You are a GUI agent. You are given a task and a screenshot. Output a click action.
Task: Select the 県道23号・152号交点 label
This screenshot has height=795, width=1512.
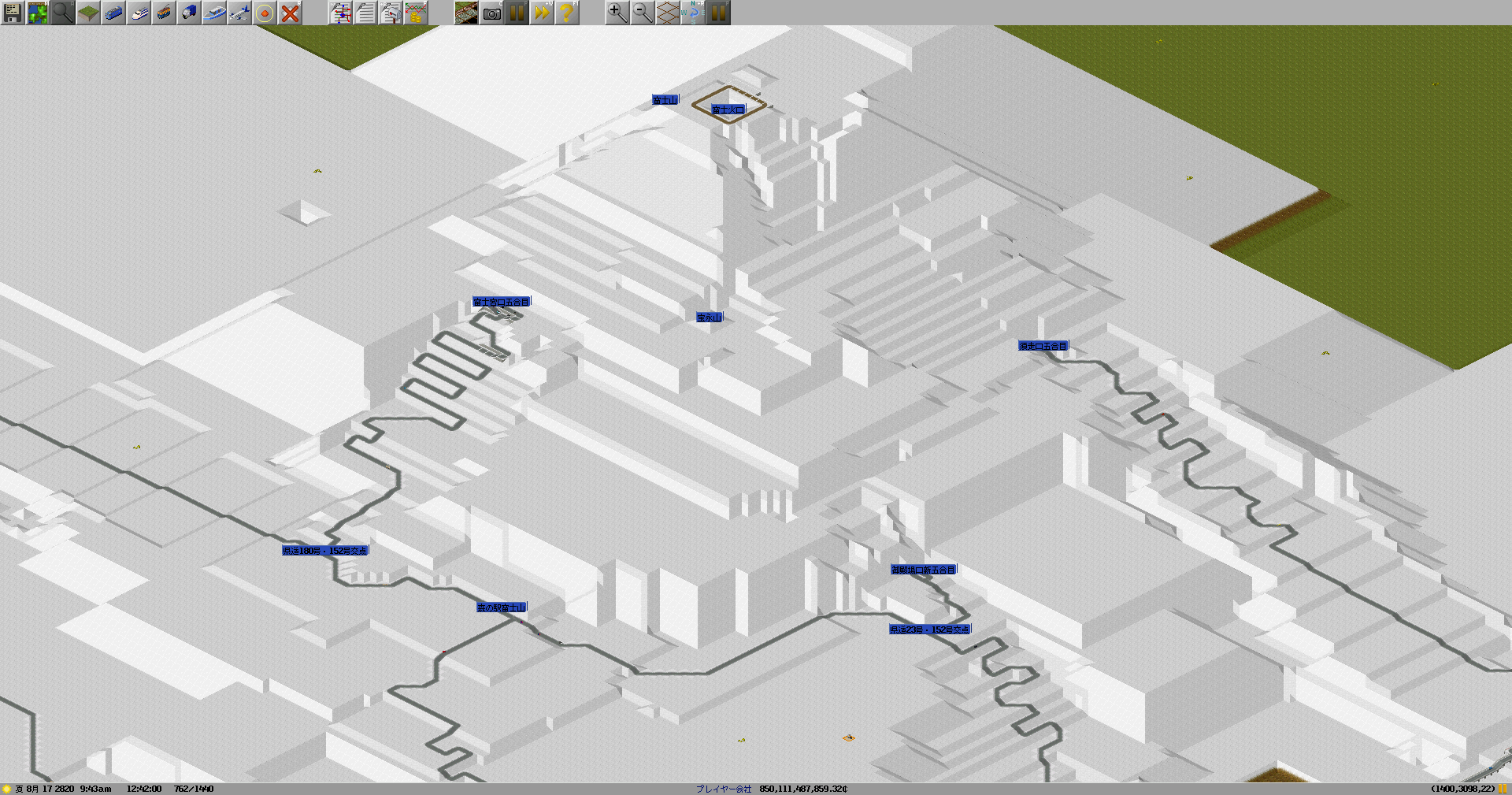[x=930, y=630]
